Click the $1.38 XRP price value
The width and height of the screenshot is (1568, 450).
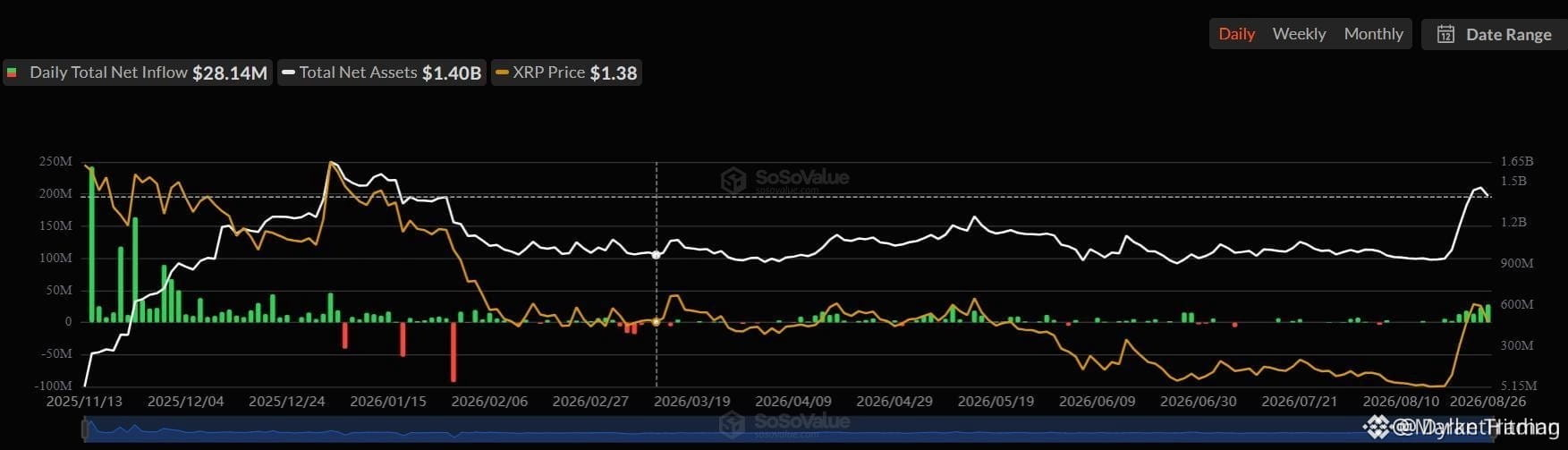[614, 73]
